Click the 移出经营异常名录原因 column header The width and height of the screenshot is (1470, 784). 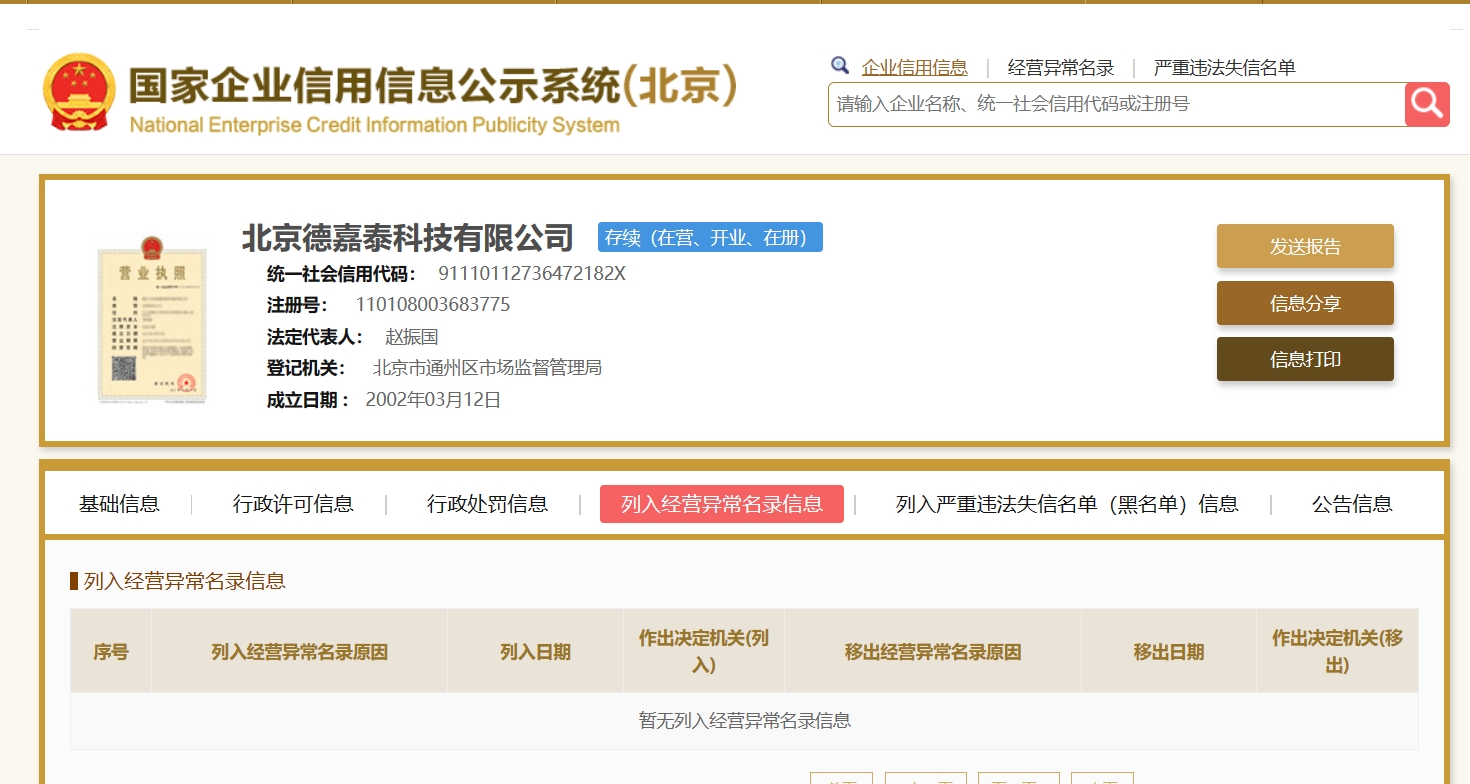(933, 652)
